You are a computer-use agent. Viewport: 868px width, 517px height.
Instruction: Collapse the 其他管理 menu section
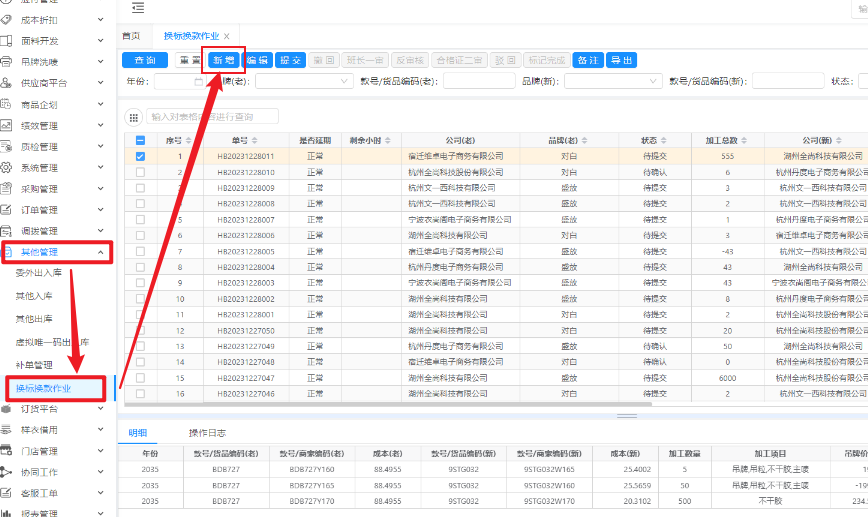click(x=101, y=252)
